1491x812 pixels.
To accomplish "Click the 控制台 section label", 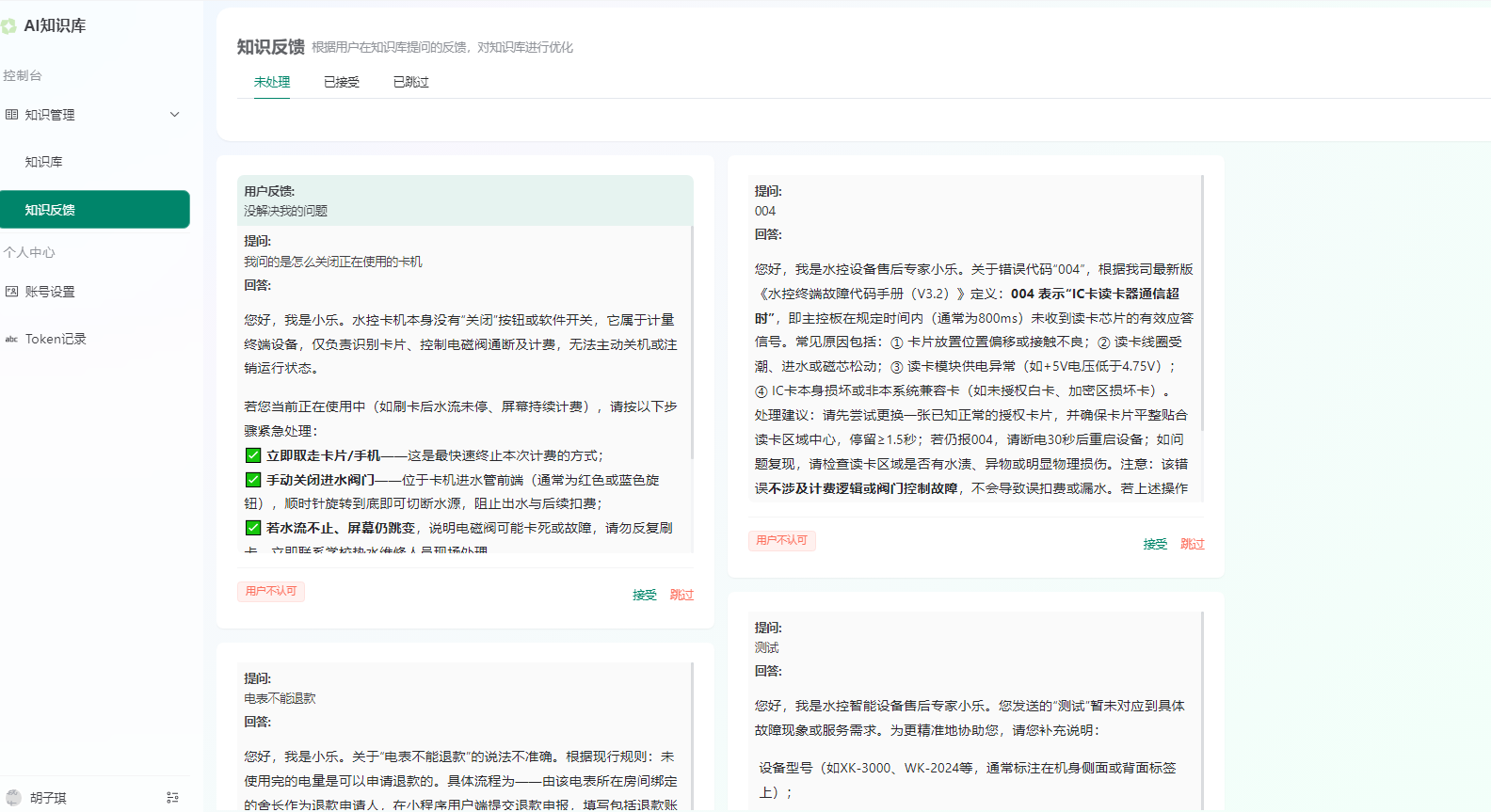I will click(23, 75).
